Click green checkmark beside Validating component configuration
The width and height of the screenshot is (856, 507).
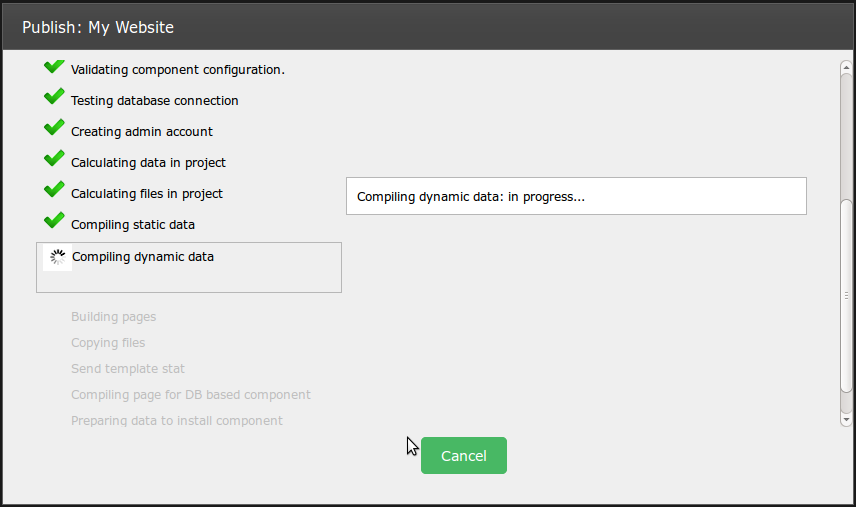pos(54,67)
